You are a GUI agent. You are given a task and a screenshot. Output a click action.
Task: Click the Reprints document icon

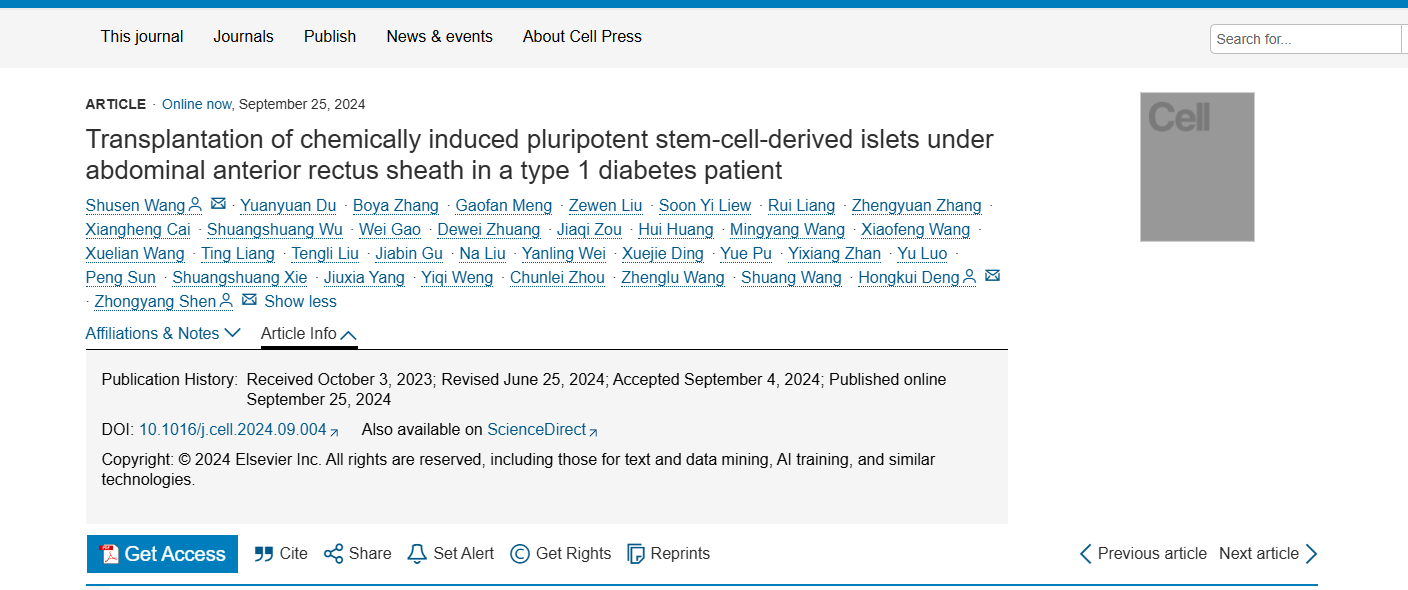635,554
